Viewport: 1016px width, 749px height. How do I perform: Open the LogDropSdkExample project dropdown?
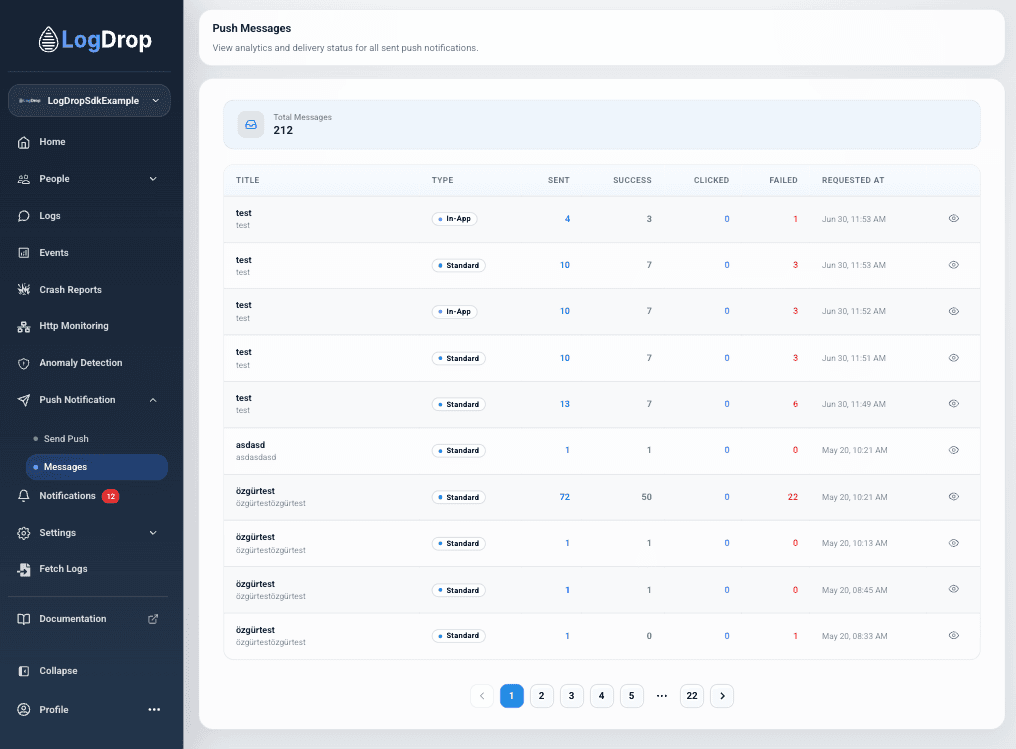(89, 100)
